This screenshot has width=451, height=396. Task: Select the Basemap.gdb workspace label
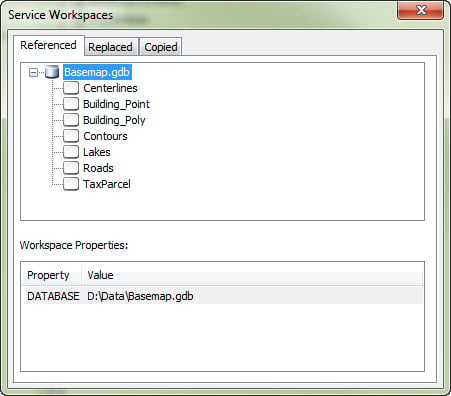[x=97, y=72]
